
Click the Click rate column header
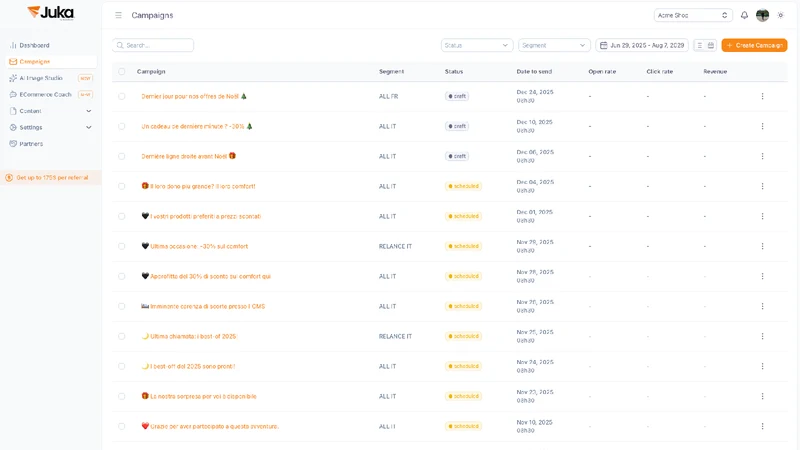(x=659, y=71)
